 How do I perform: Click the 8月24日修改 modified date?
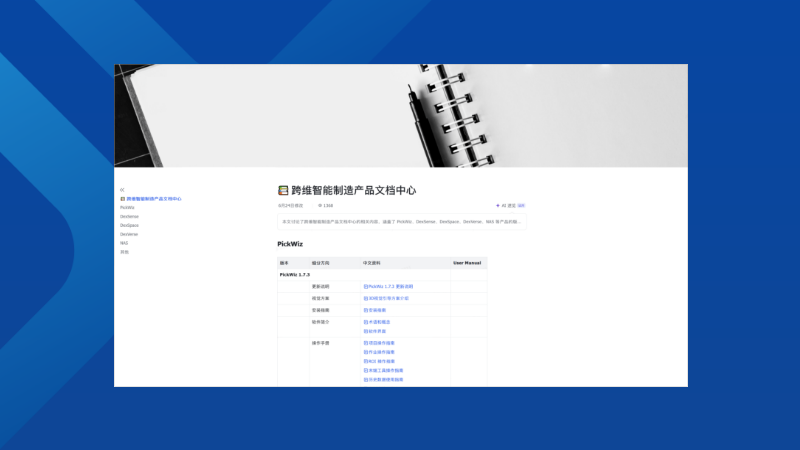[290, 206]
